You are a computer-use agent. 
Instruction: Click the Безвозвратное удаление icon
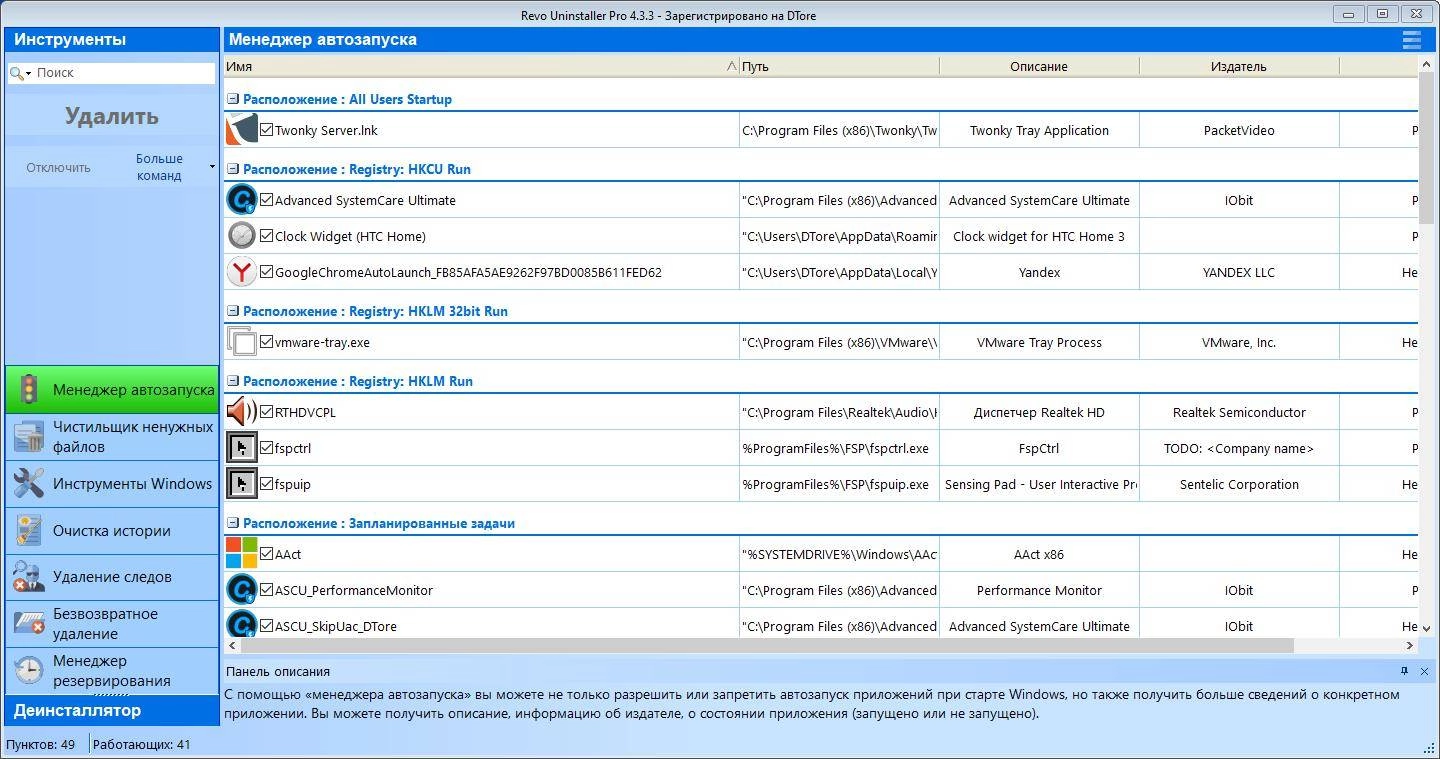(x=29, y=624)
